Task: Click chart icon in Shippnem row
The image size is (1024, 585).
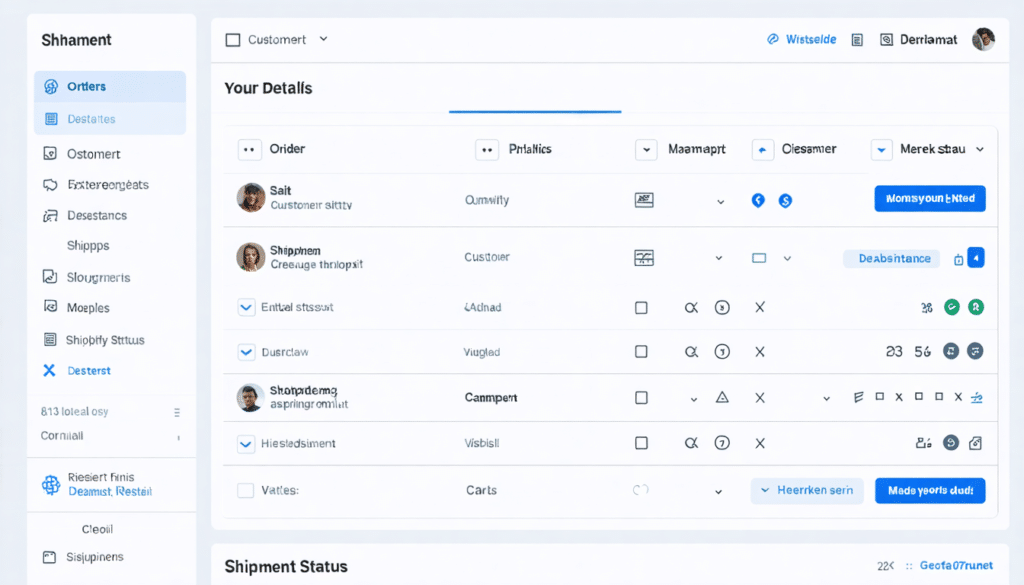Action: [644, 258]
